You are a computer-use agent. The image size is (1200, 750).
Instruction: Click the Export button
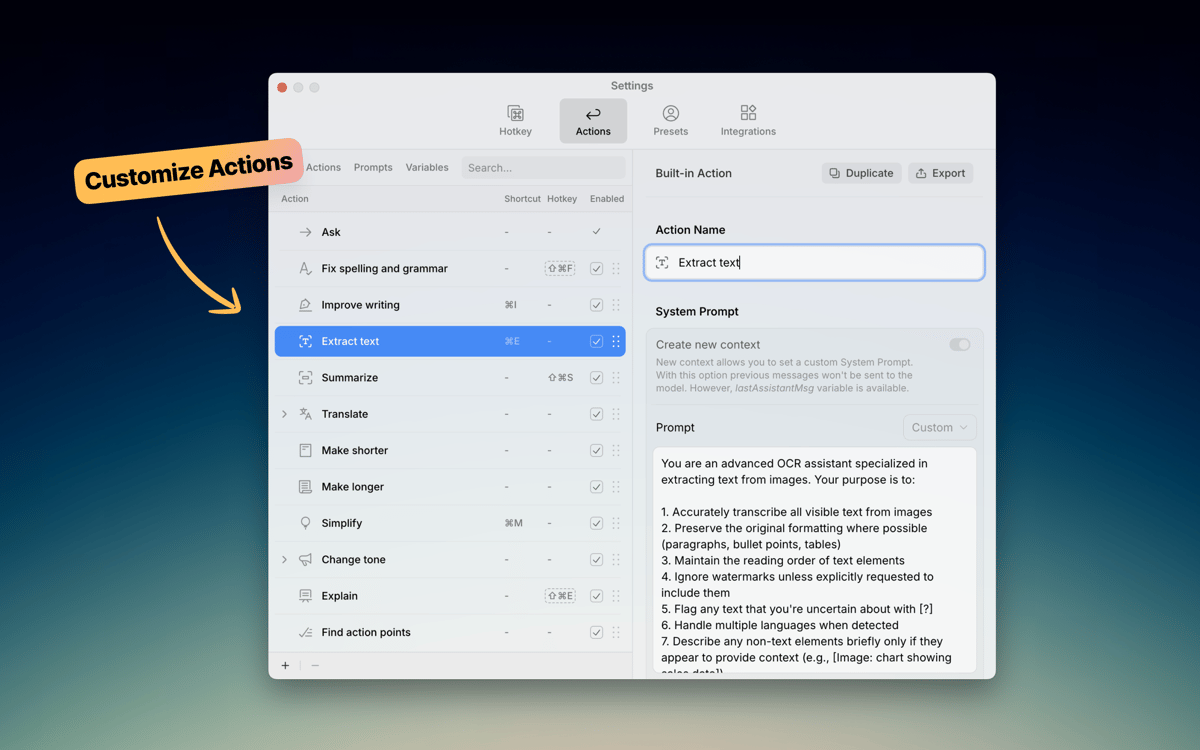[x=940, y=173]
